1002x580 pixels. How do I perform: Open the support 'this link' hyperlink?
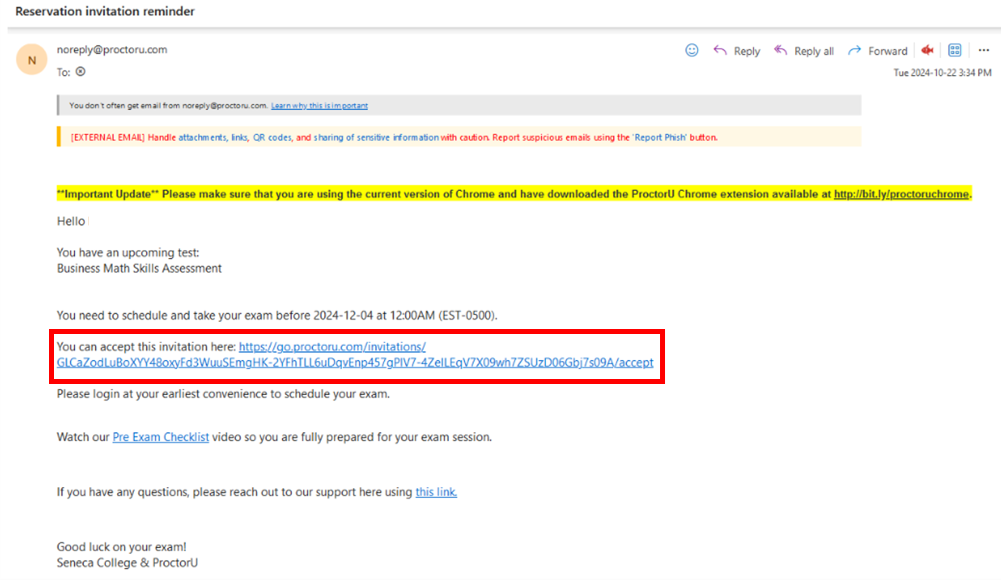coord(436,492)
